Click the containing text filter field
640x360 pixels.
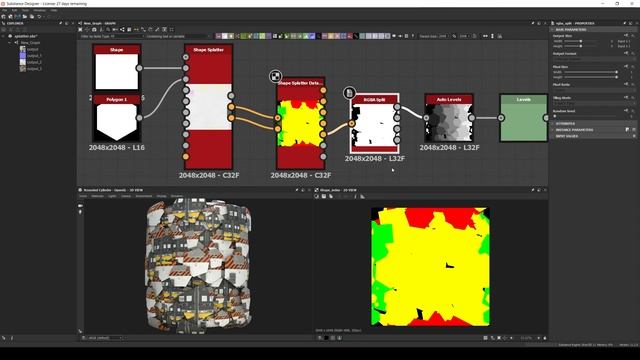(x=178, y=36)
